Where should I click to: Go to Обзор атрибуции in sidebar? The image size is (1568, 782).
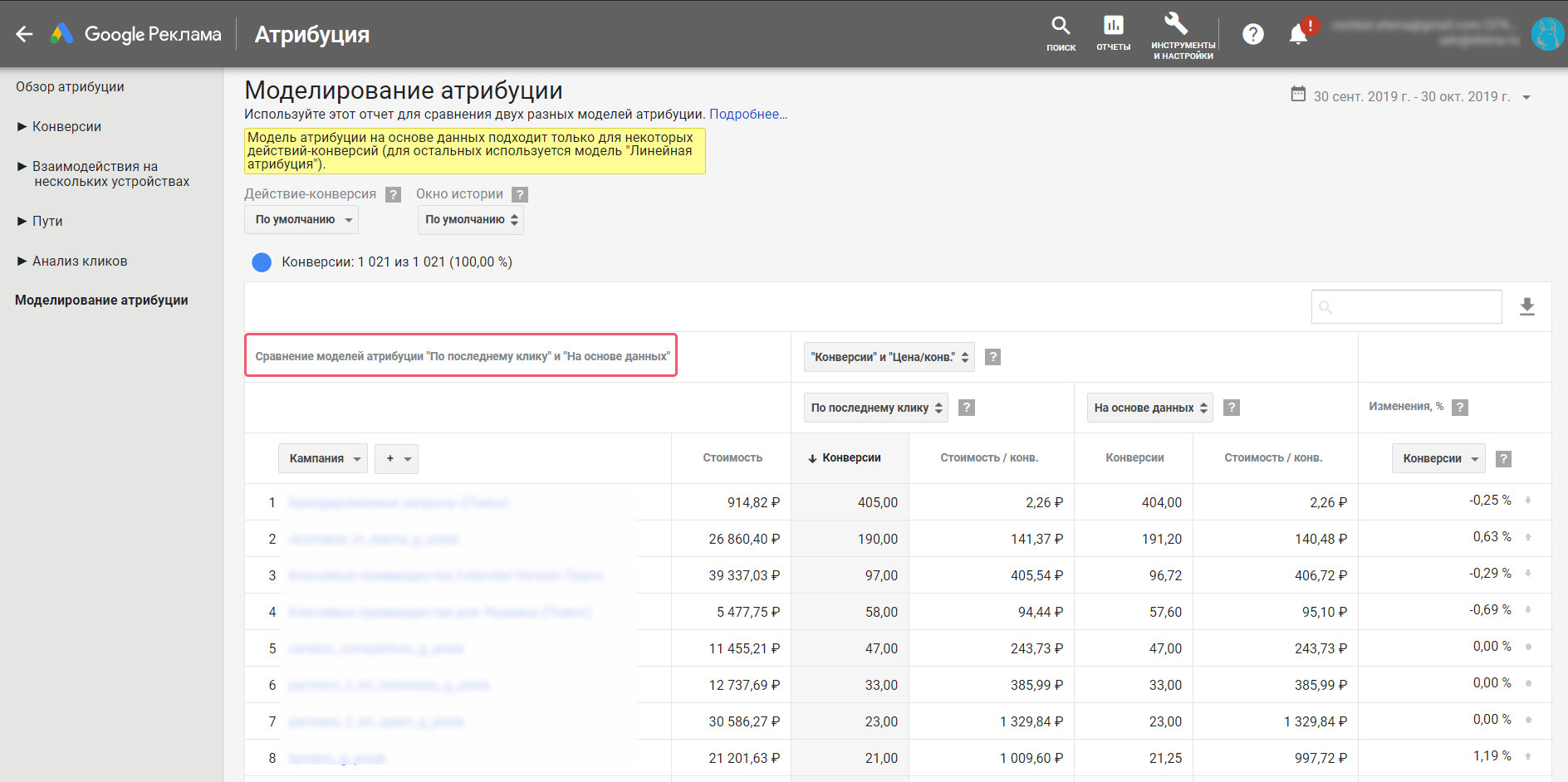point(70,86)
